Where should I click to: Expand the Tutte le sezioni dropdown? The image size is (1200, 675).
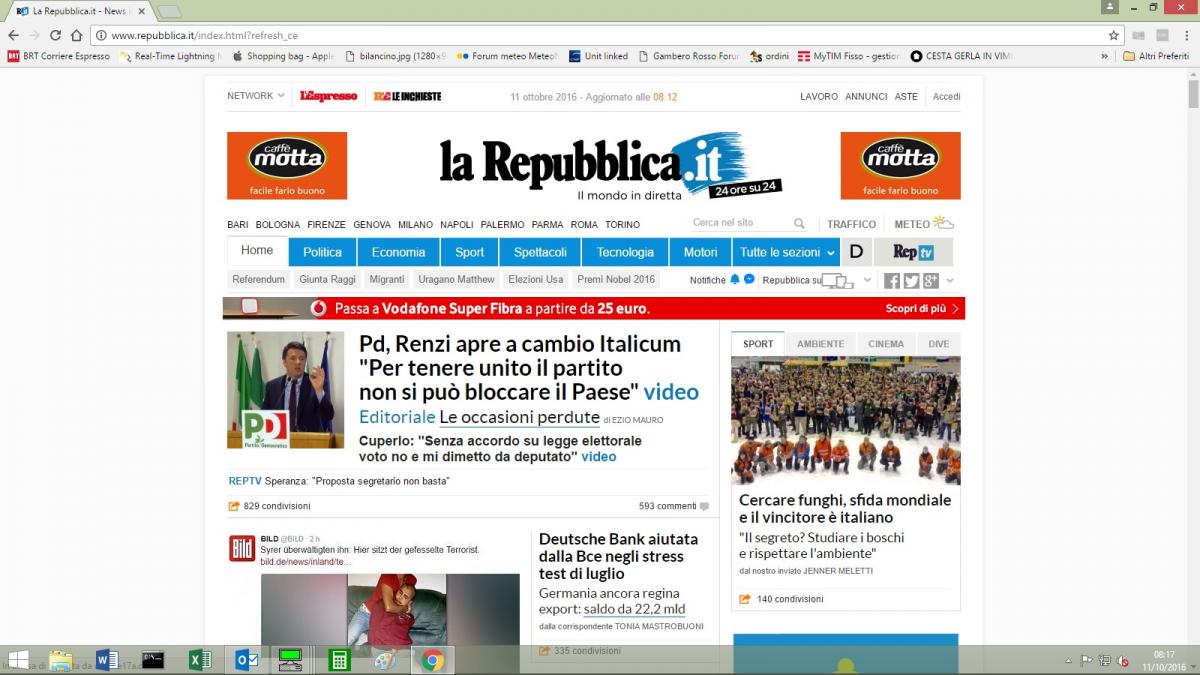tap(785, 252)
